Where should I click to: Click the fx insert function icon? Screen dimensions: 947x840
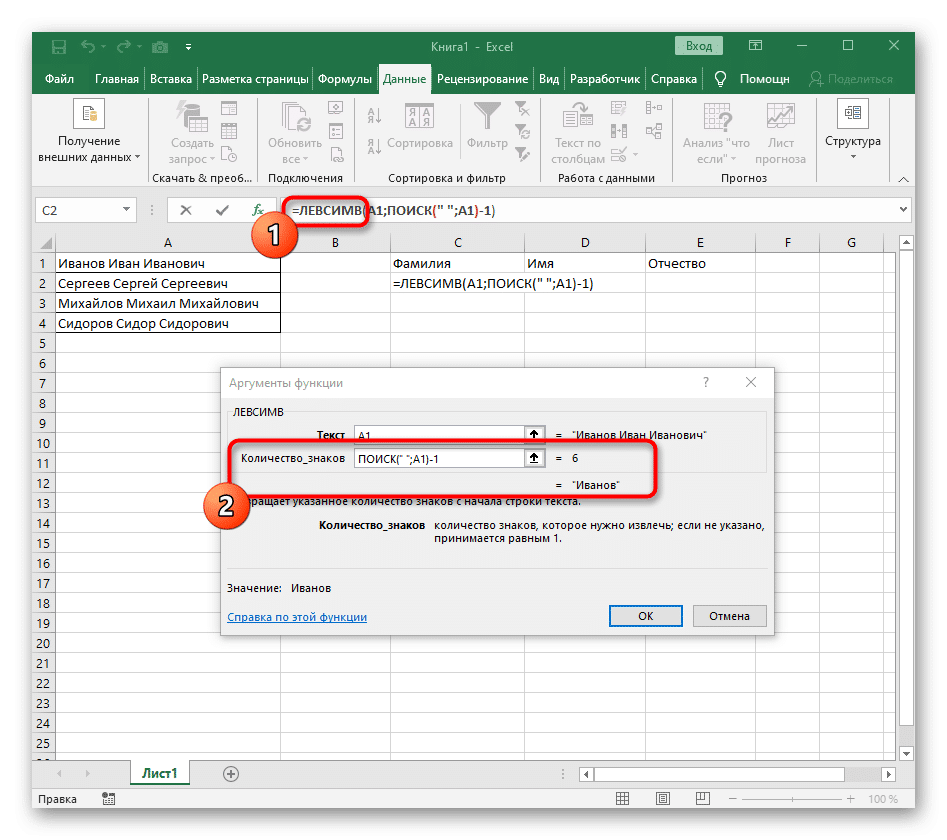click(x=260, y=210)
